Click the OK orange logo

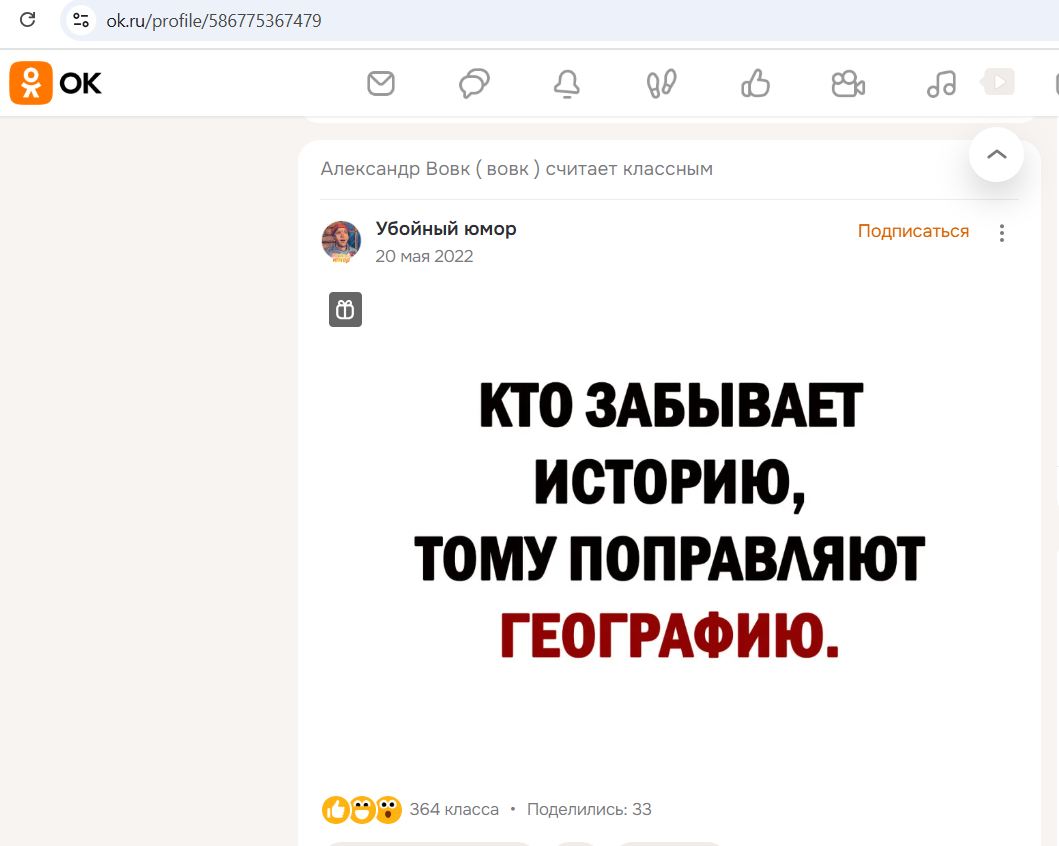pyautogui.click(x=56, y=83)
